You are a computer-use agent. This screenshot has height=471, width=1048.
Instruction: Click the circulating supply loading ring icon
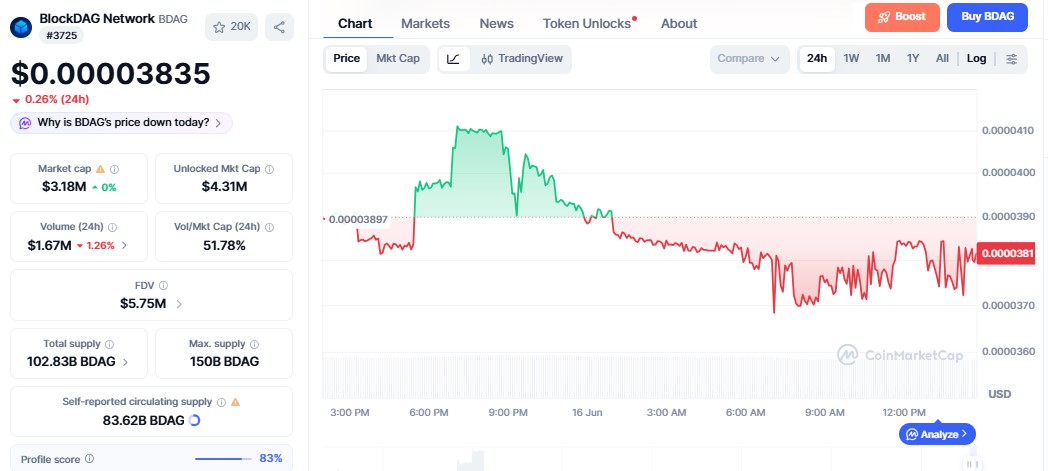[x=194, y=420]
